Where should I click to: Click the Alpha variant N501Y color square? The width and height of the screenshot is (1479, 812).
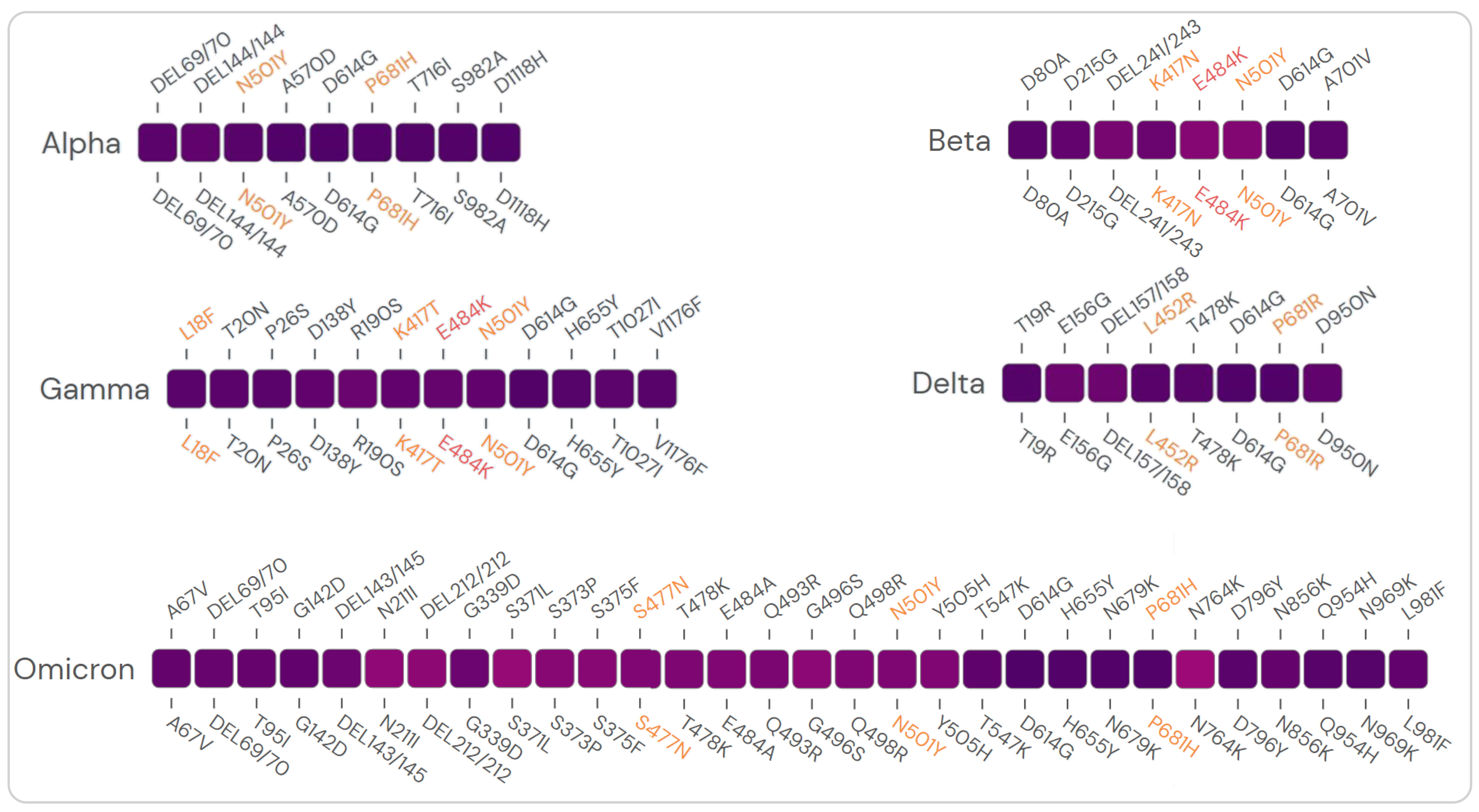[244, 142]
